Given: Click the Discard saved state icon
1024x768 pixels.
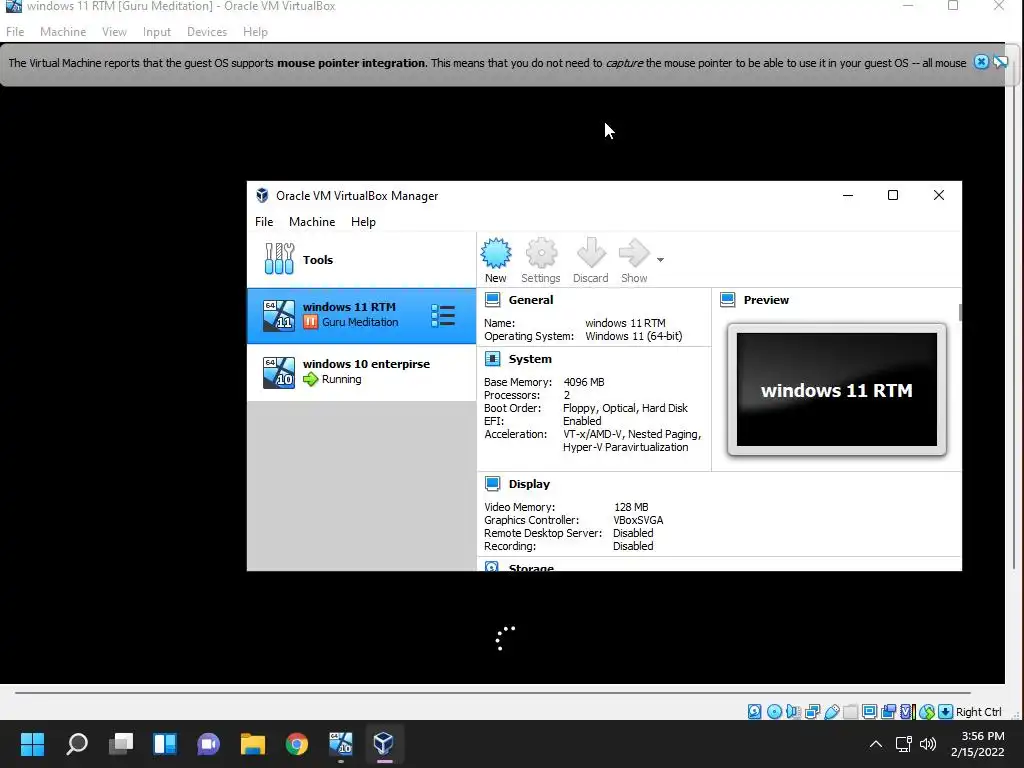Looking at the screenshot, I should pos(591,253).
